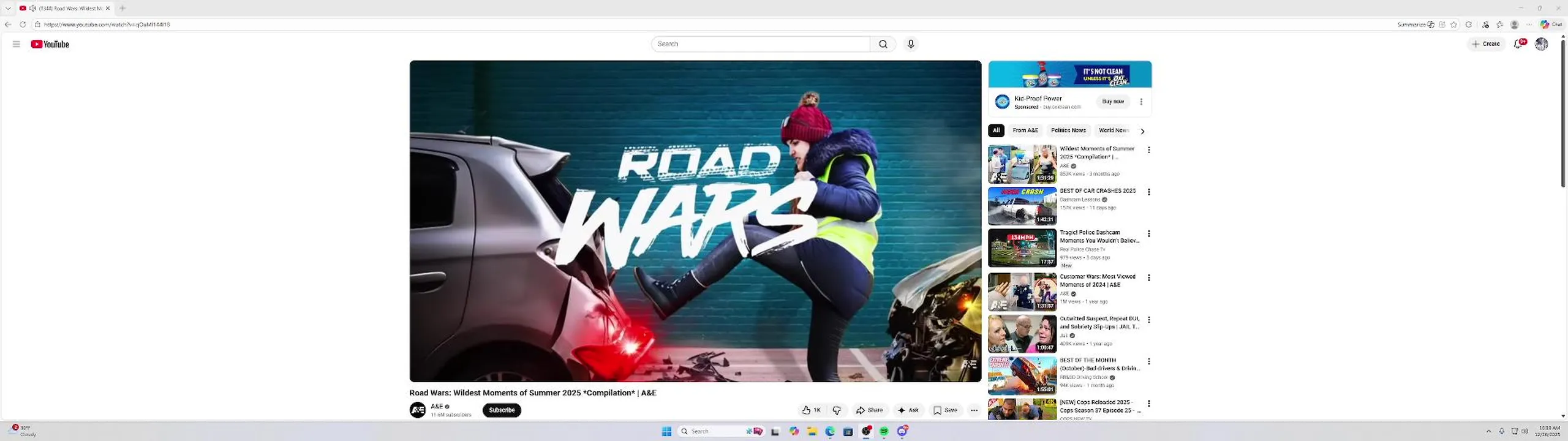Open options for Customer Wars video
Viewport: 1568px width, 441px height.
1148,277
